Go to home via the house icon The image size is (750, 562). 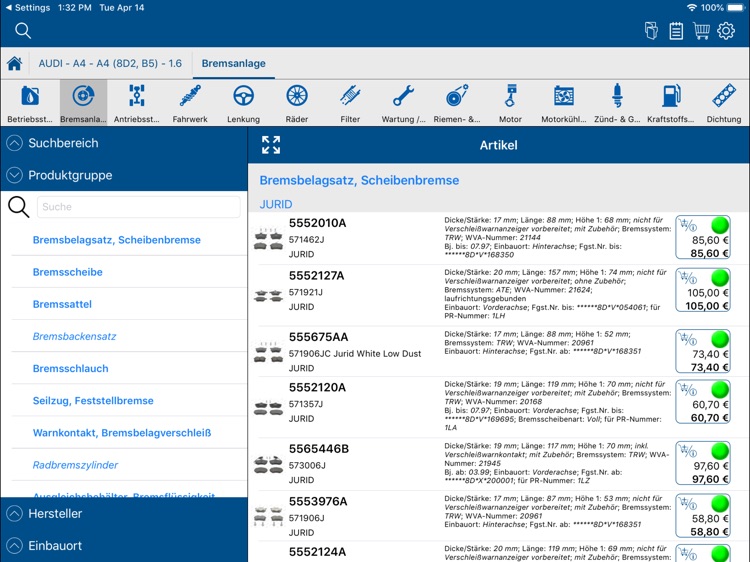pyautogui.click(x=14, y=63)
